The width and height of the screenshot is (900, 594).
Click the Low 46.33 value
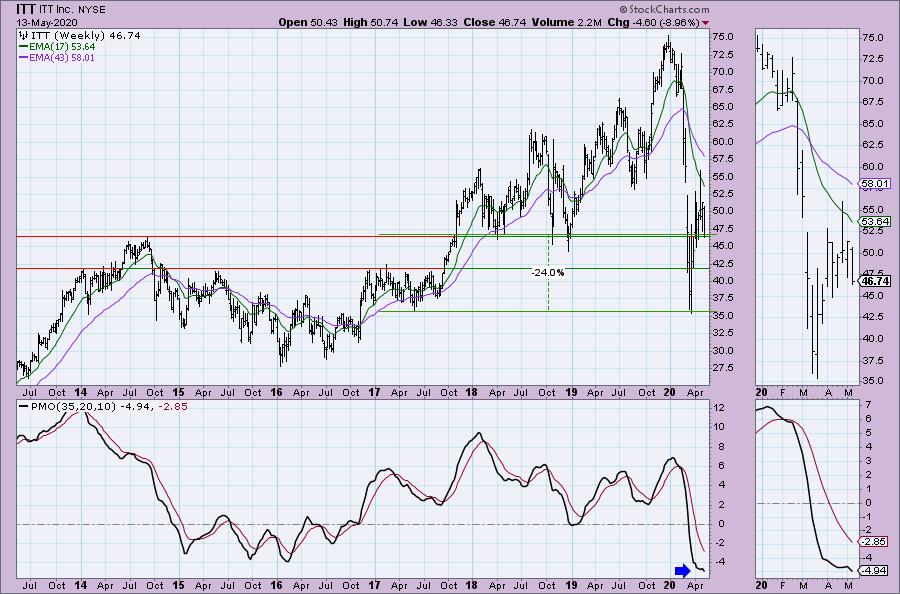coord(430,22)
